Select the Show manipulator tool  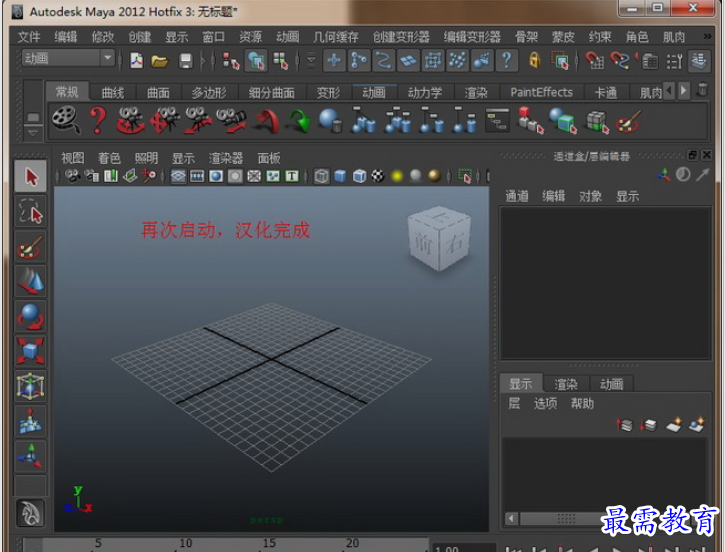point(31,456)
